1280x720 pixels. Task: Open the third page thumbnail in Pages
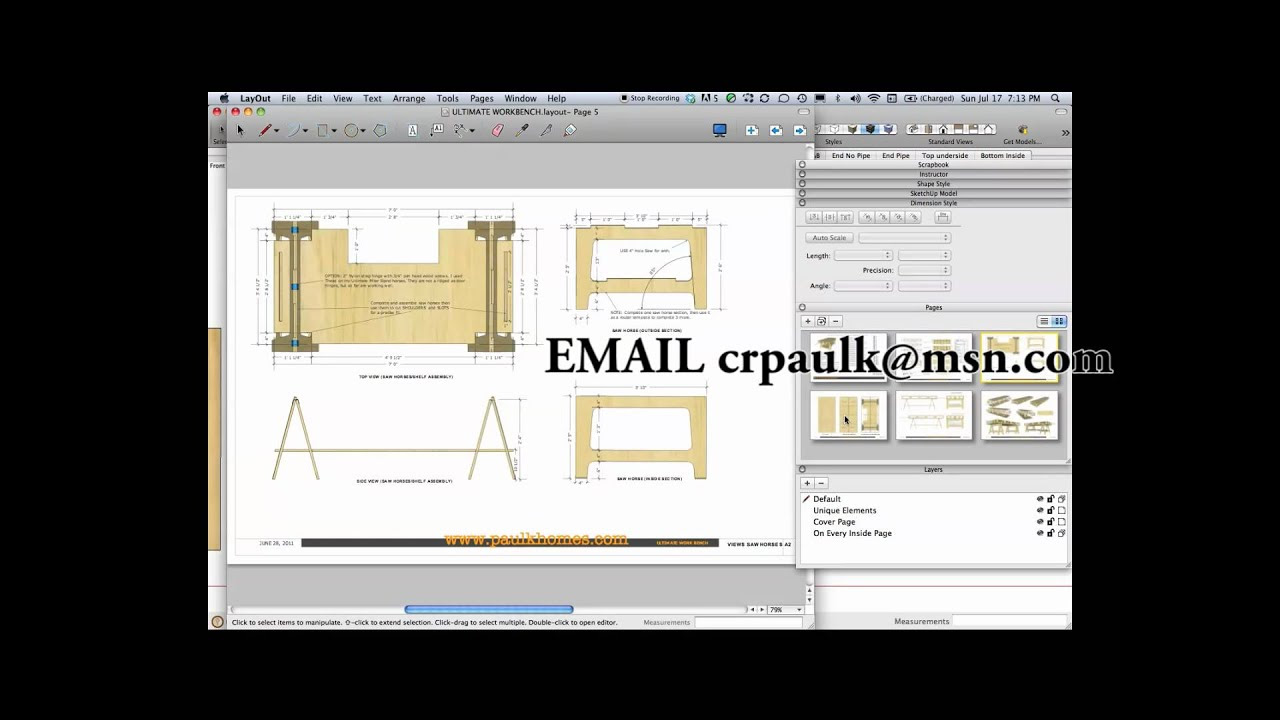coord(1019,357)
